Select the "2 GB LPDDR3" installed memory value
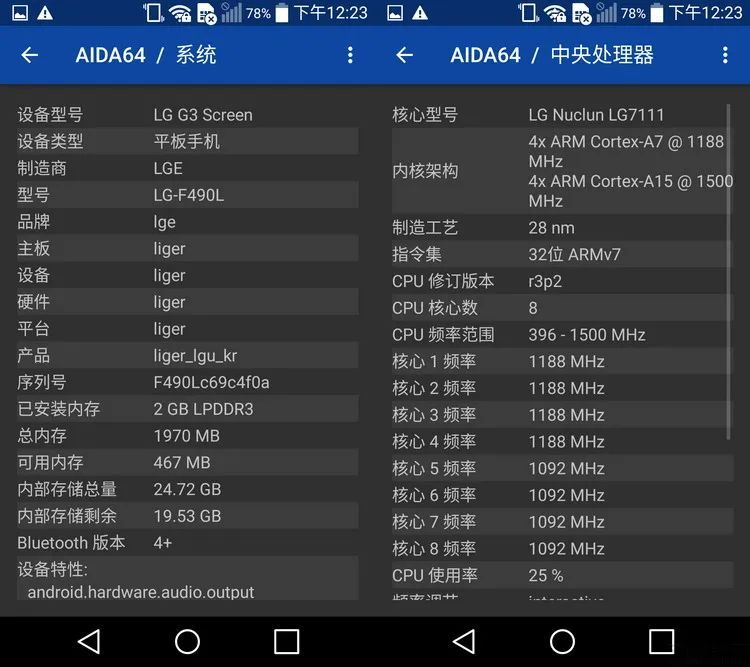 click(203, 409)
